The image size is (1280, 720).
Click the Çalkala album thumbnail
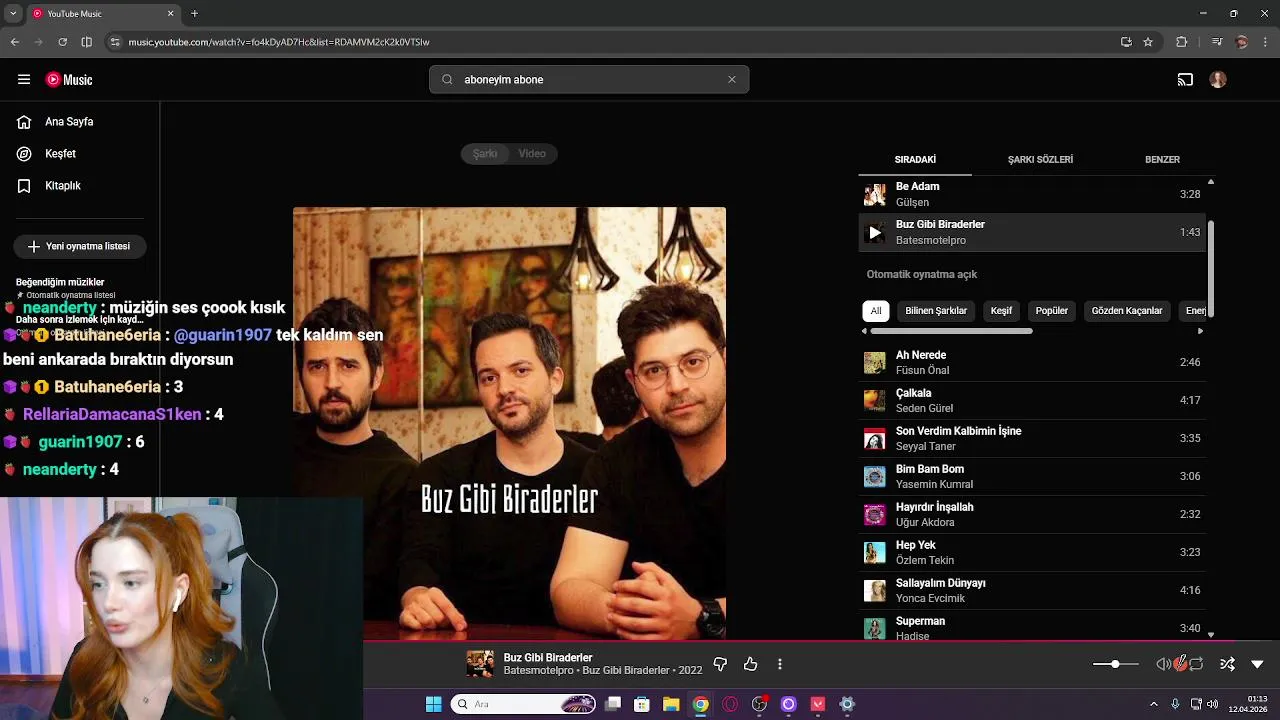click(875, 401)
